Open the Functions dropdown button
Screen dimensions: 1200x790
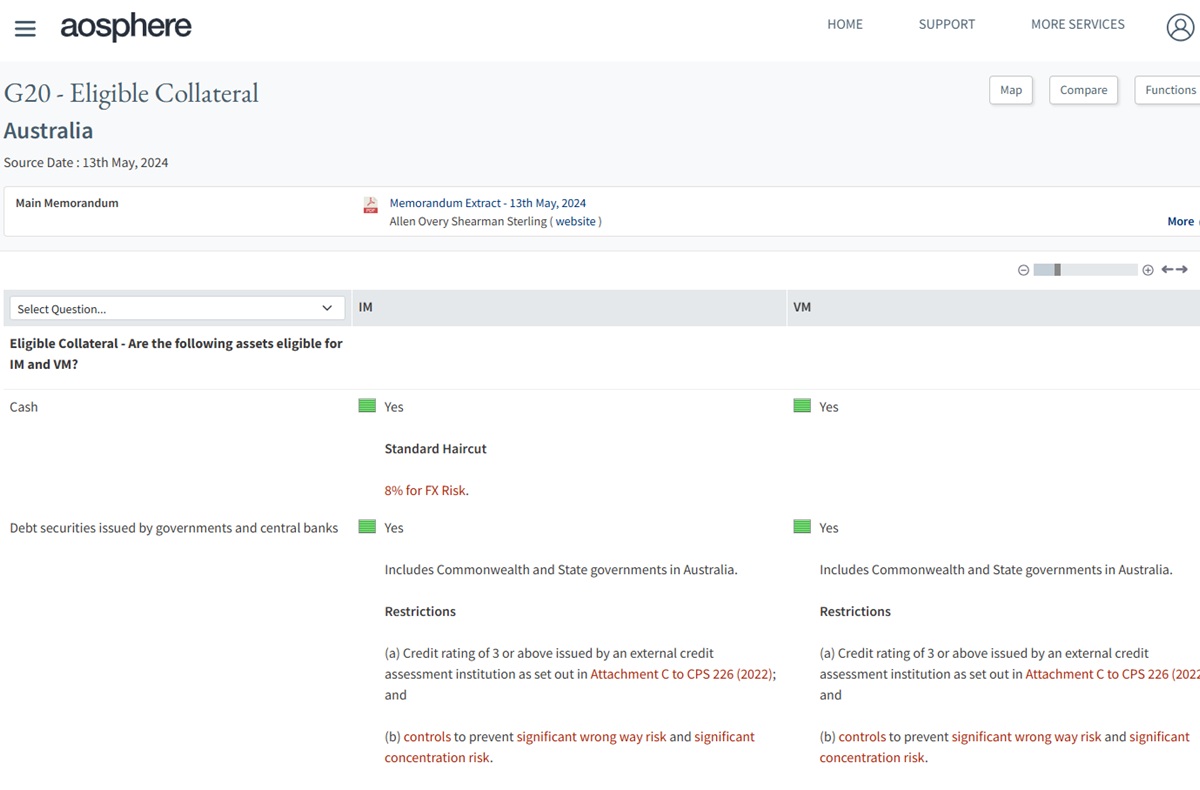click(1168, 90)
